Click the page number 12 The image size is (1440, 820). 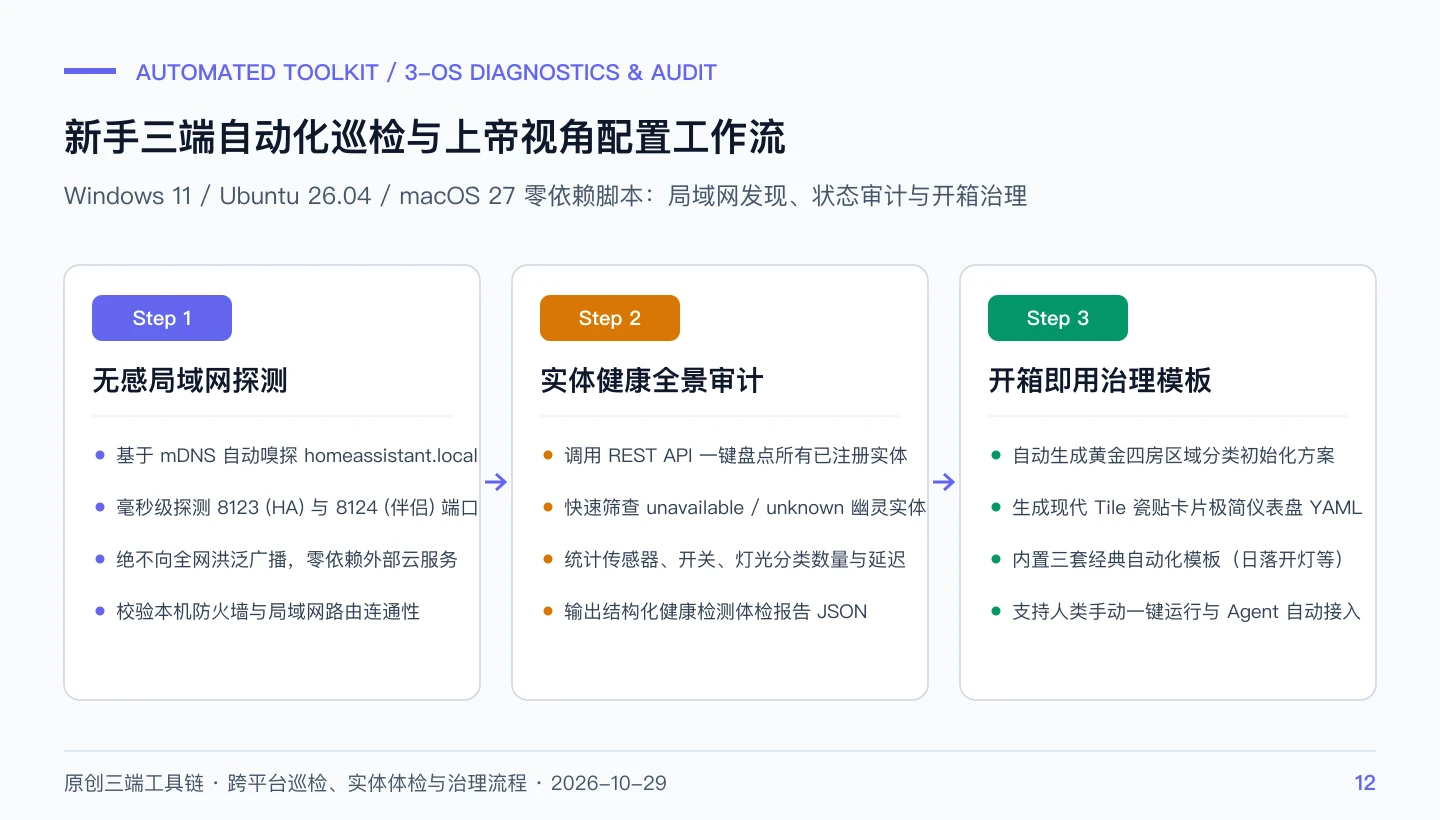click(x=1365, y=783)
